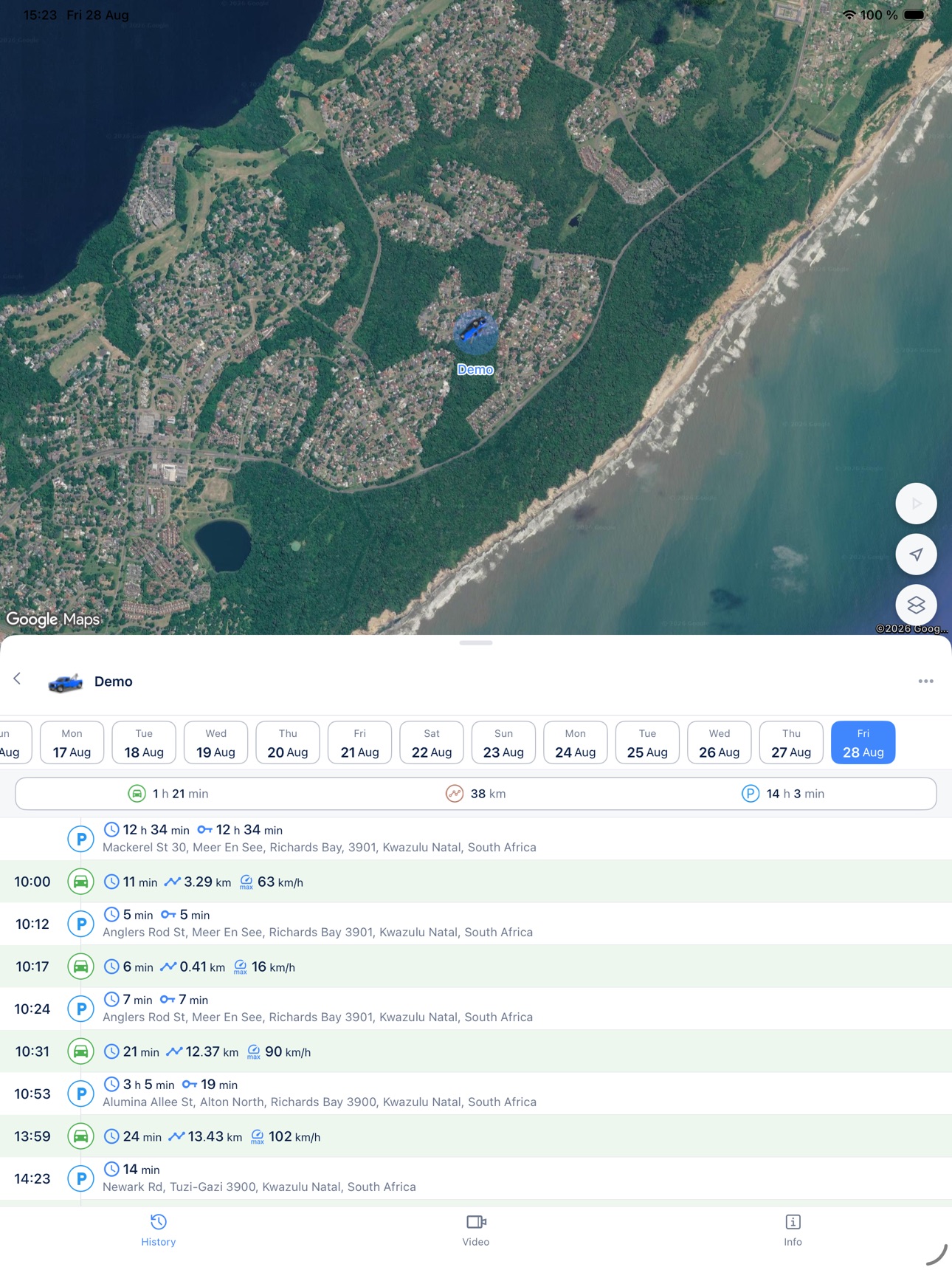Click the car icon for 10:00 trip

tap(81, 882)
